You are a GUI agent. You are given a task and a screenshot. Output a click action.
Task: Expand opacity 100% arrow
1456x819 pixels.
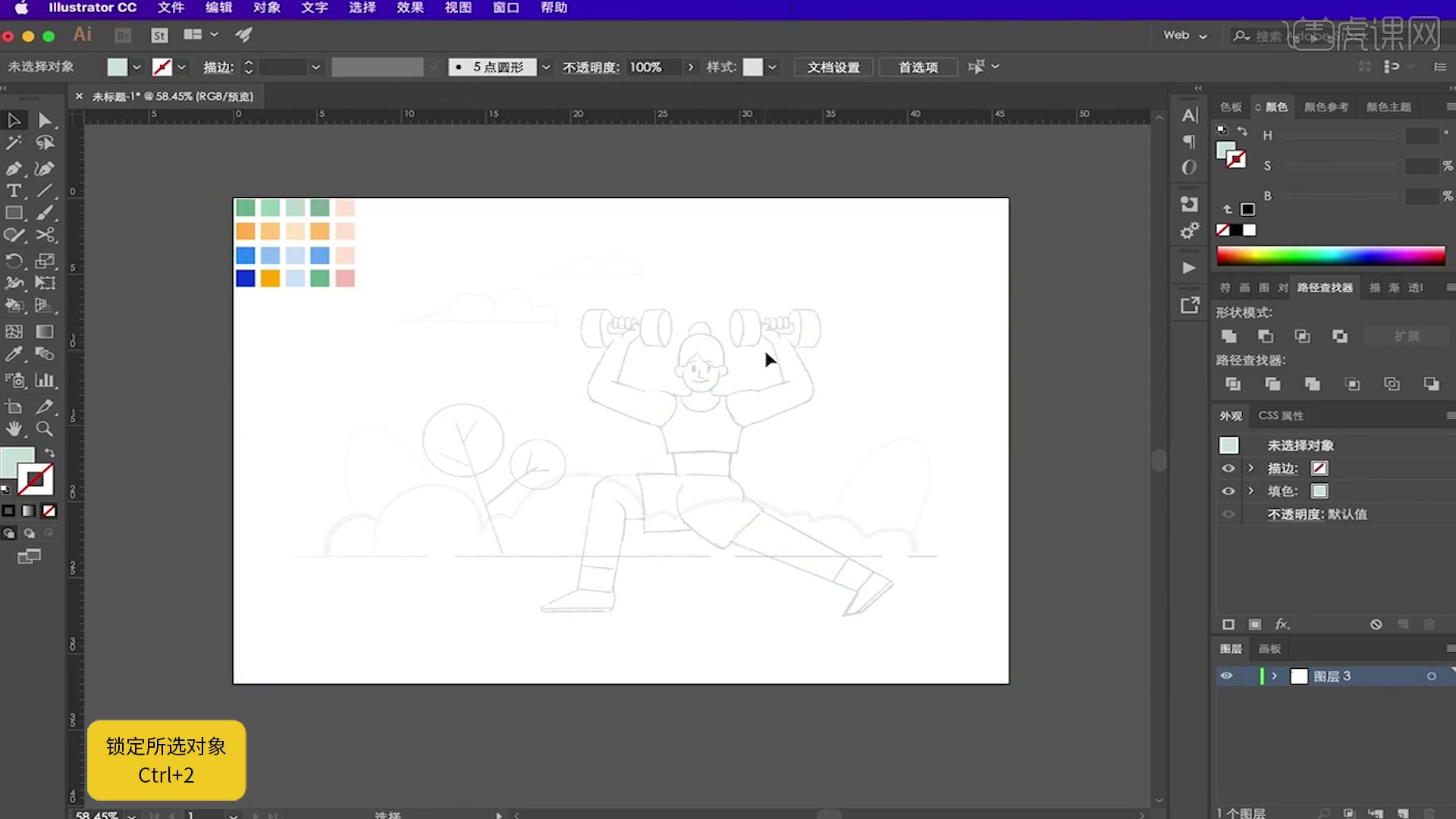(690, 67)
